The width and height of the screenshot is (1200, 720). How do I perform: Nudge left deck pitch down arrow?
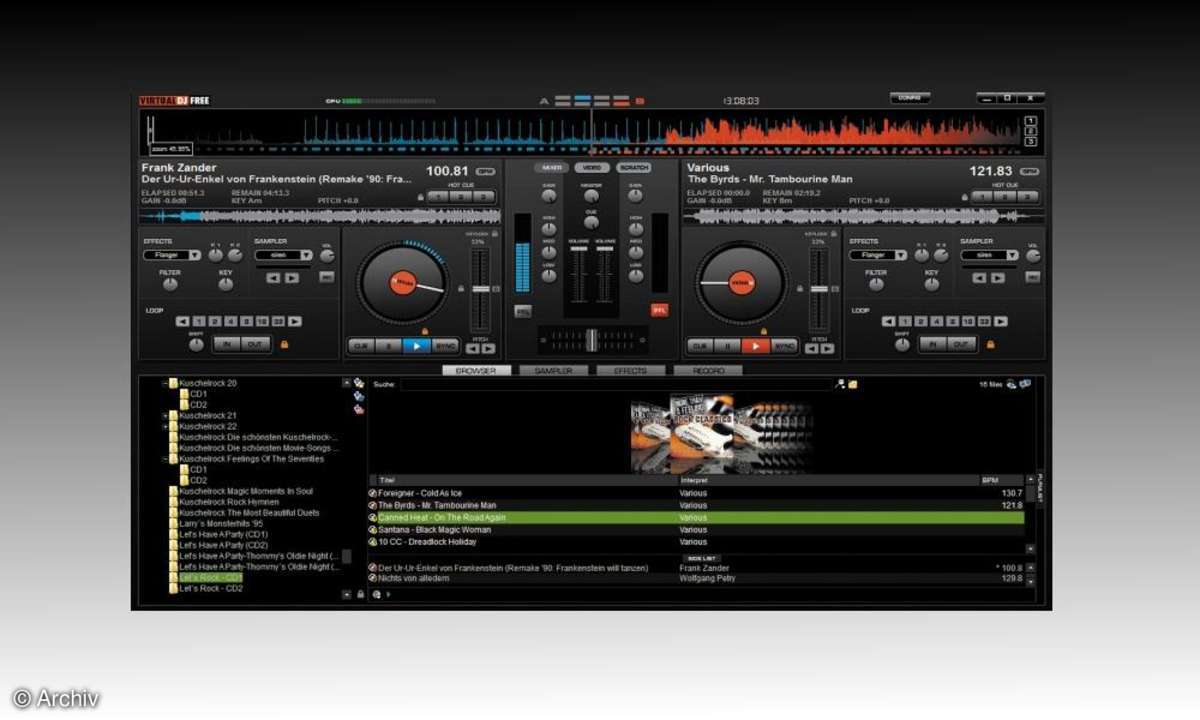point(474,349)
